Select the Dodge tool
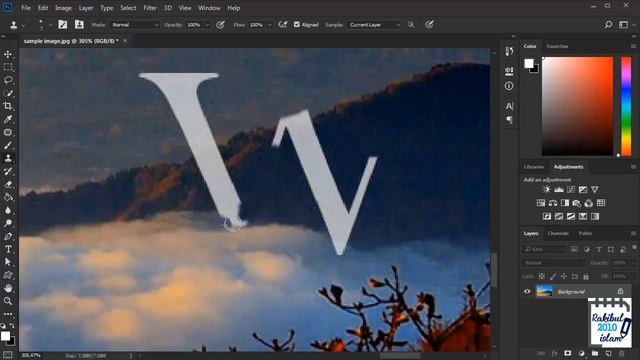Image resolution: width=640 pixels, height=360 pixels. click(8, 224)
